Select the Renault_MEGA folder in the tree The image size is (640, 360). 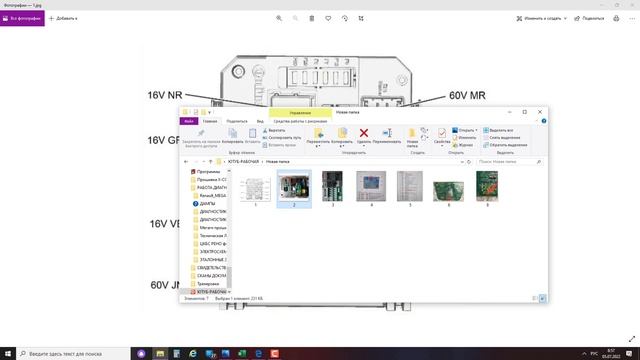209,196
